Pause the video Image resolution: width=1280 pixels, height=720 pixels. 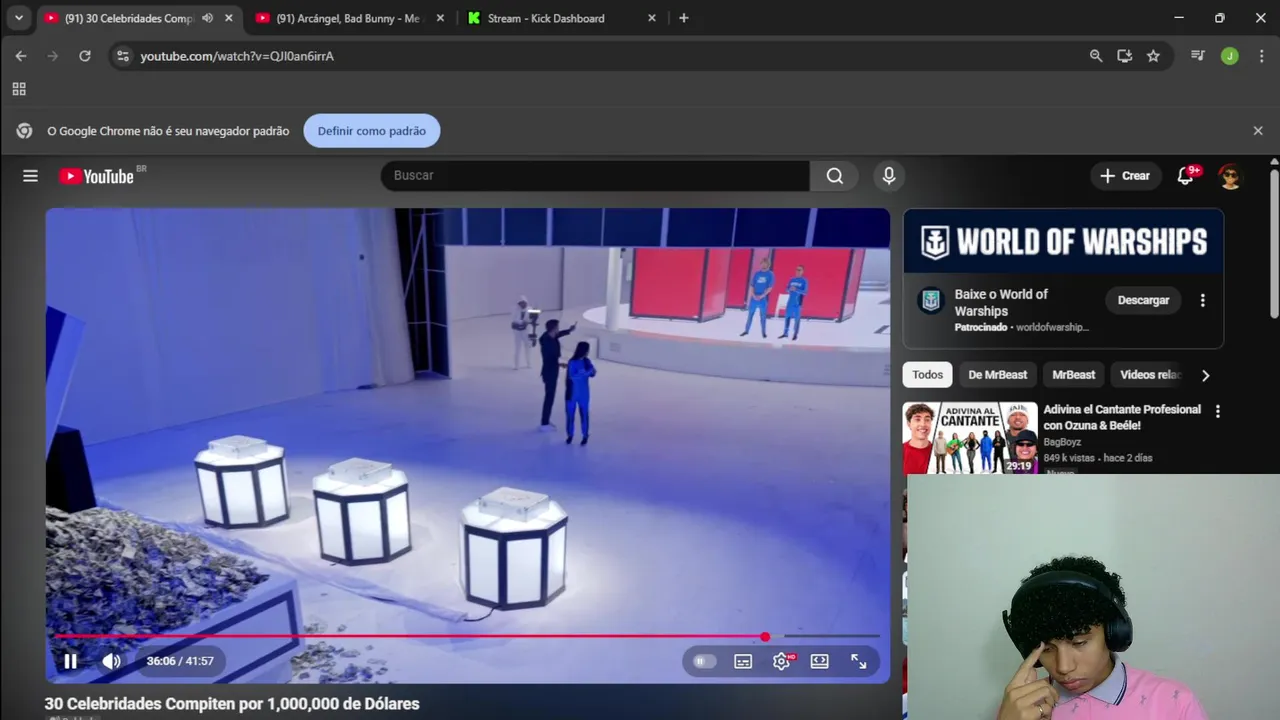click(70, 661)
